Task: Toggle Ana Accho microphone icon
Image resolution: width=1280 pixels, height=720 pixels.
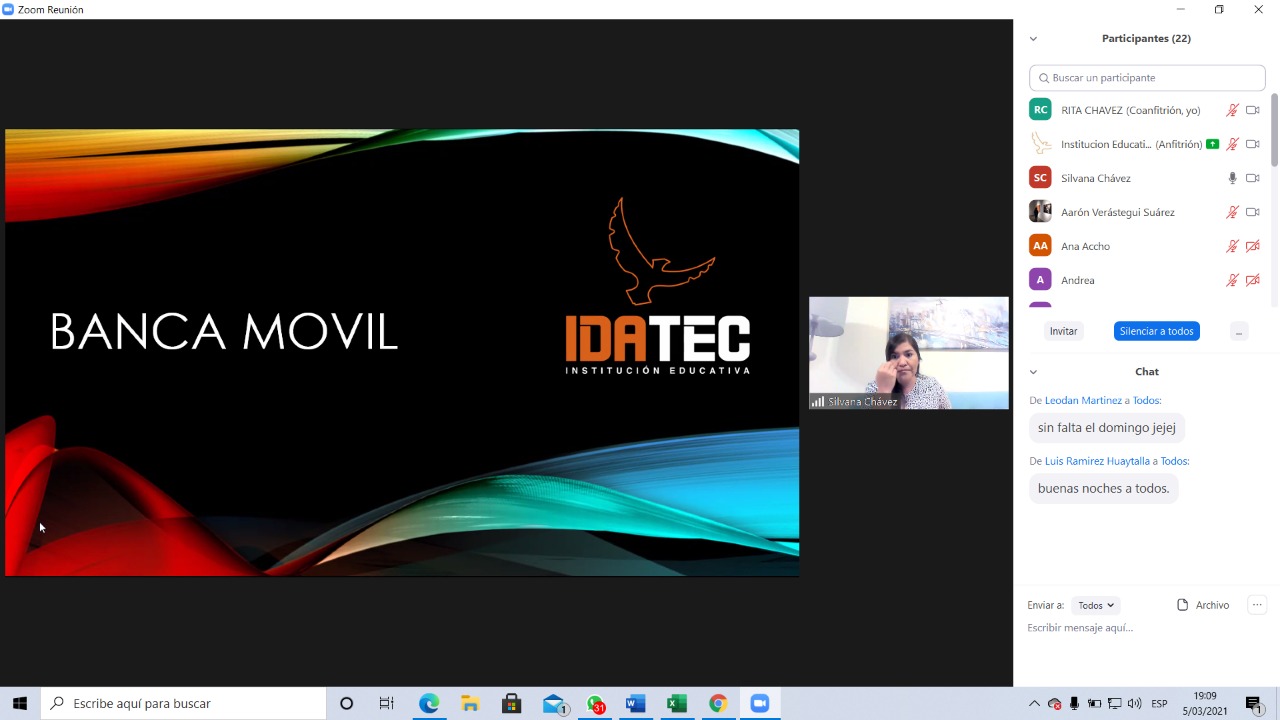Action: tap(1232, 246)
